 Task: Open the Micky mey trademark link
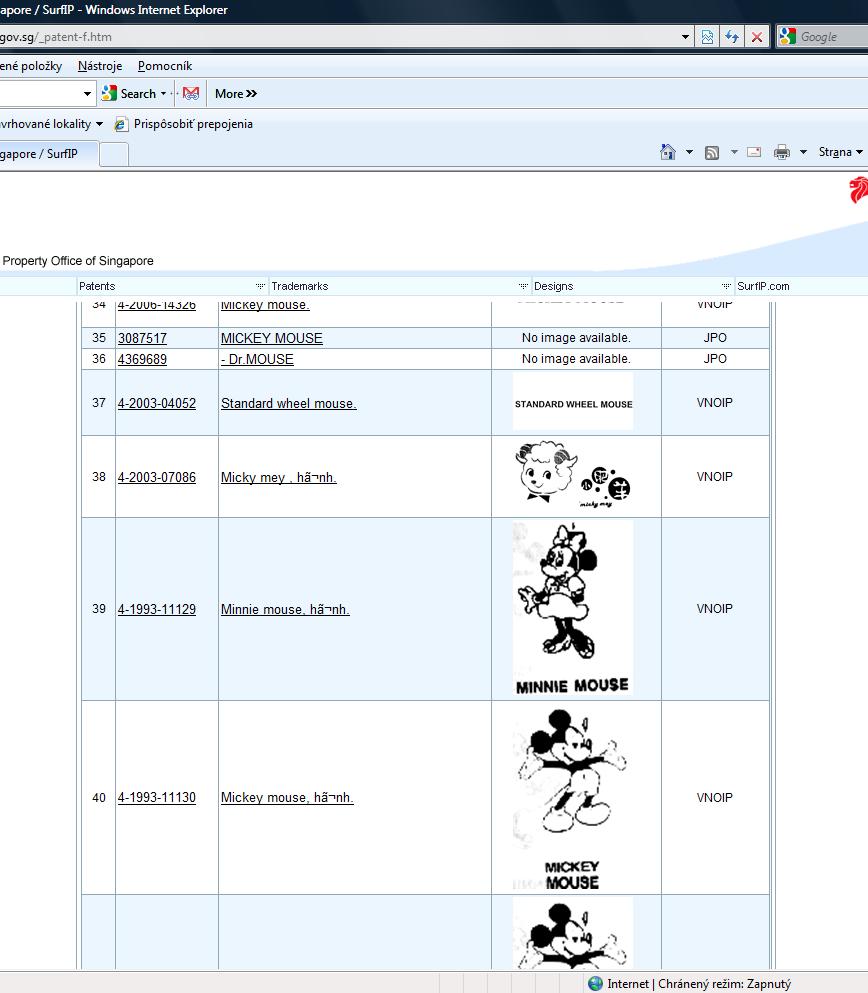click(279, 478)
